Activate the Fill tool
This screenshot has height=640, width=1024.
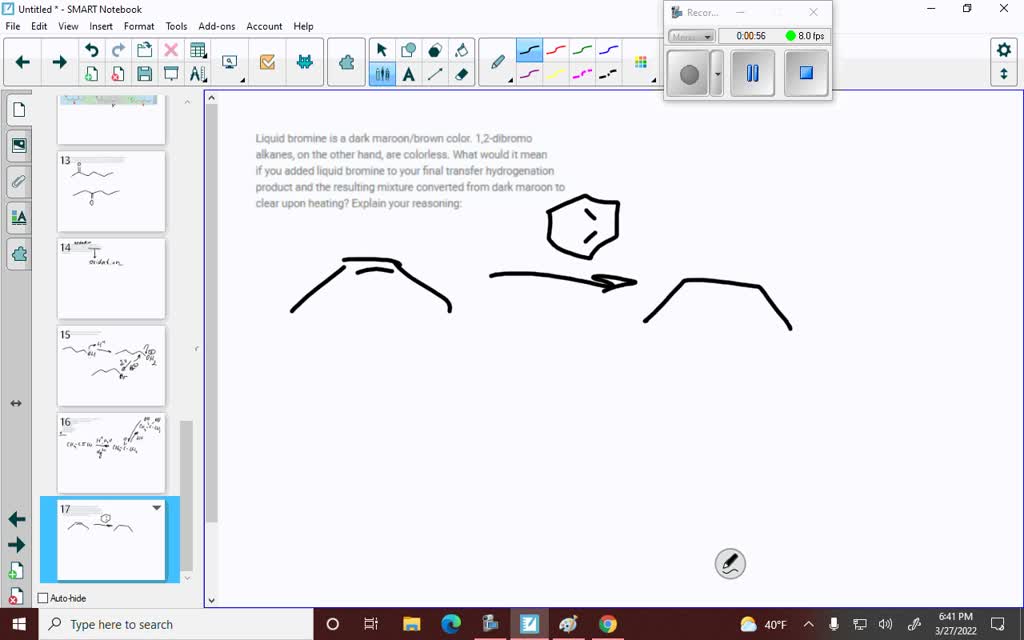(461, 48)
